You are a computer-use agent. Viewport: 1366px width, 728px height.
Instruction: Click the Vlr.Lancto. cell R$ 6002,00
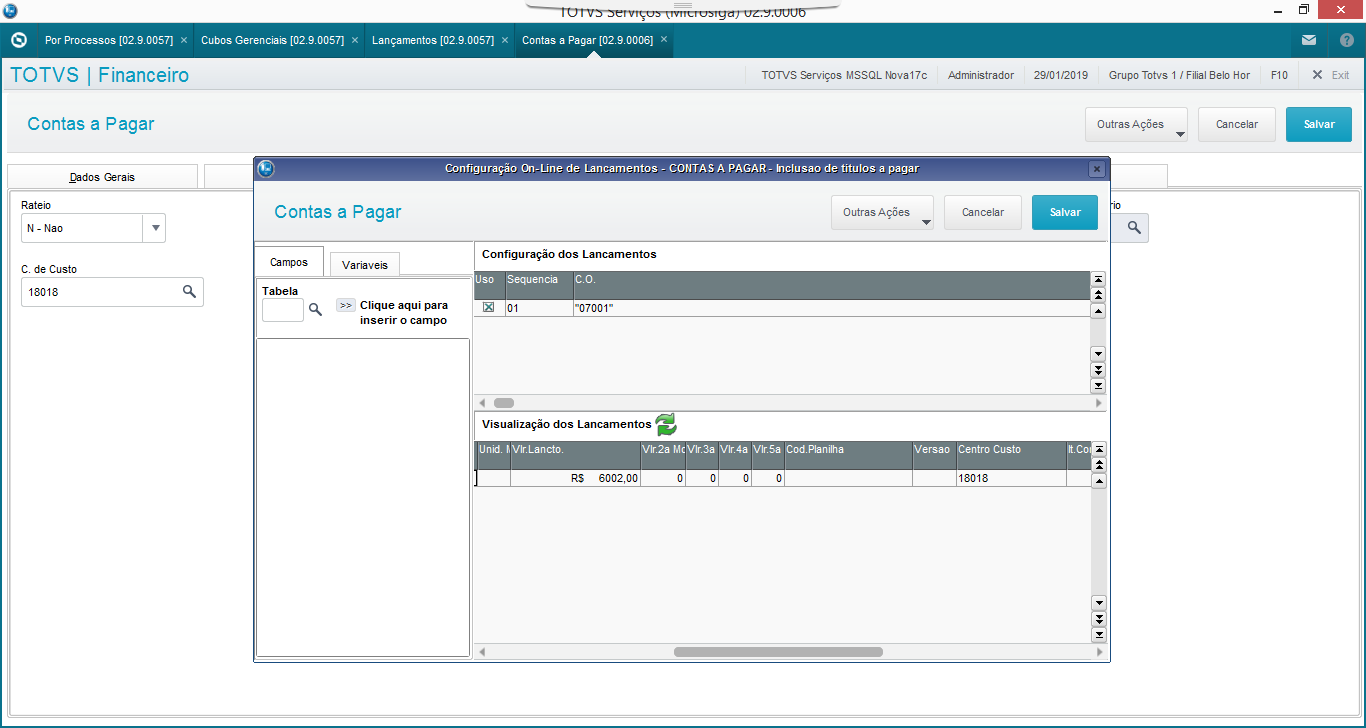pos(575,478)
